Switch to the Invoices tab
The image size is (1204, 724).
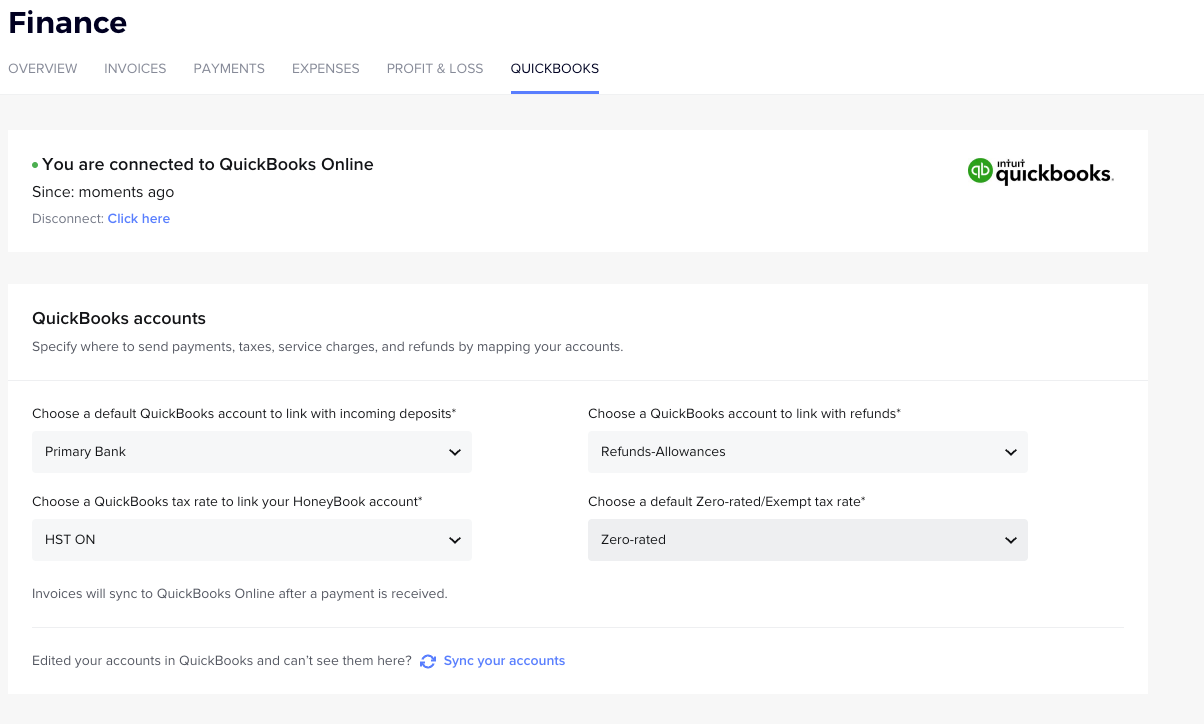135,69
